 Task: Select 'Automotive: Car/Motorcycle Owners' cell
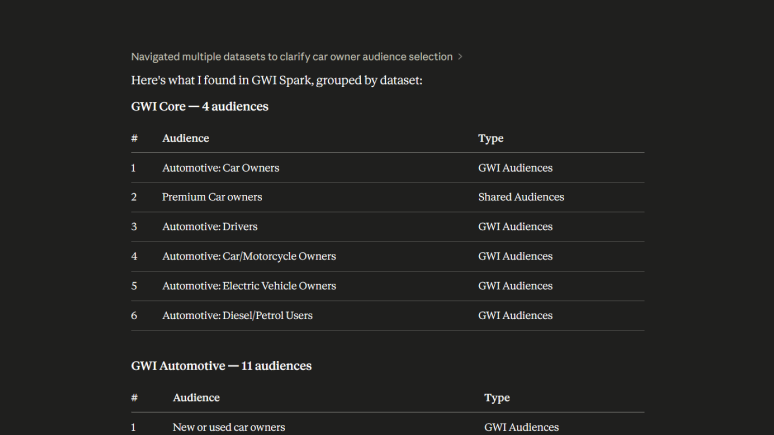(x=249, y=256)
